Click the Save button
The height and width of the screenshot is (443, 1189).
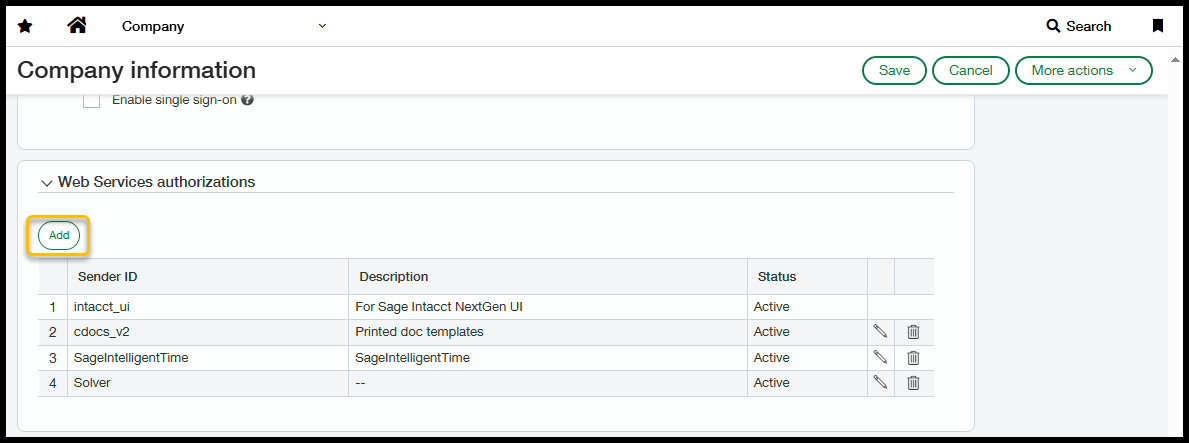(894, 70)
